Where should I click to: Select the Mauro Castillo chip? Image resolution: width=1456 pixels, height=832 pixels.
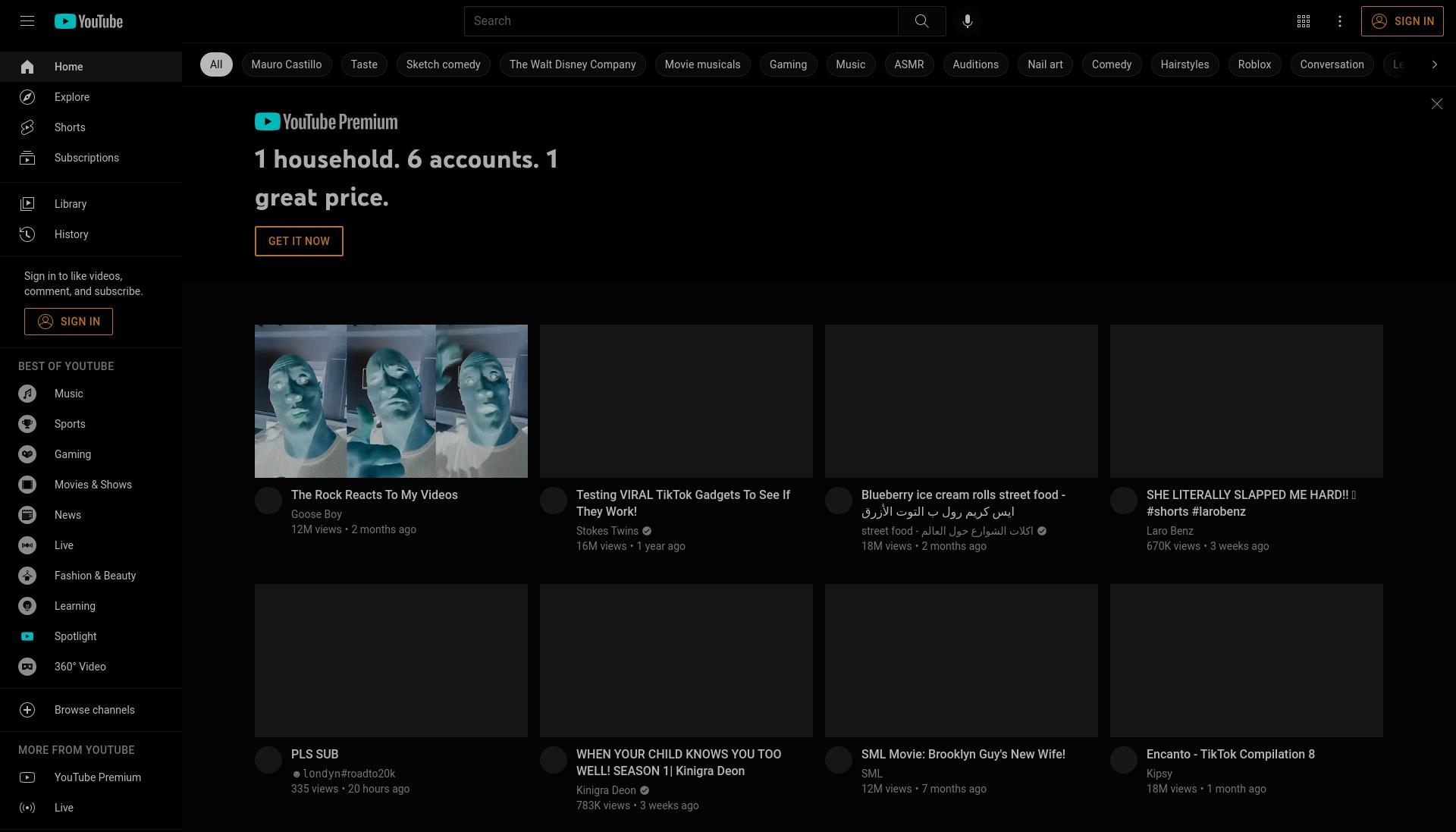(287, 64)
